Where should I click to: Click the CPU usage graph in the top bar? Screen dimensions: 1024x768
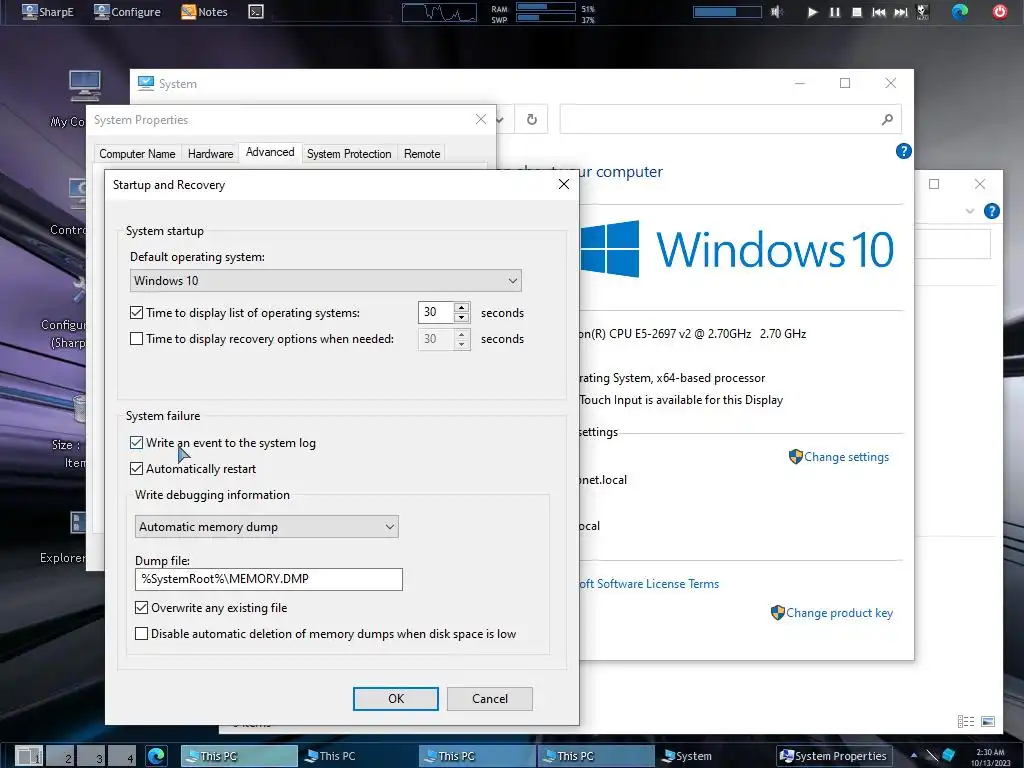point(439,12)
